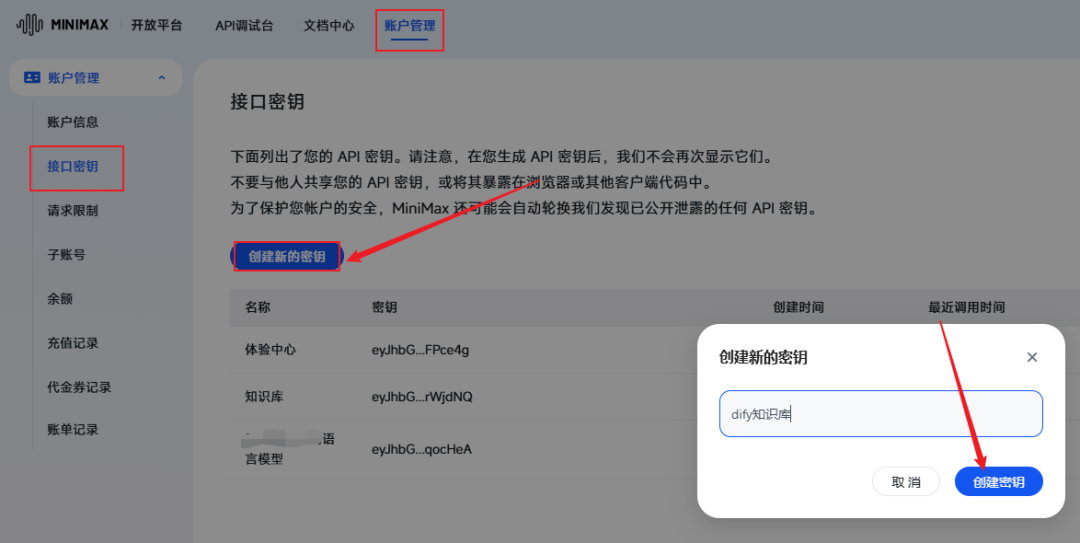Click key value eyJhbG...qocHeA
This screenshot has width=1080, height=543.
tap(422, 449)
